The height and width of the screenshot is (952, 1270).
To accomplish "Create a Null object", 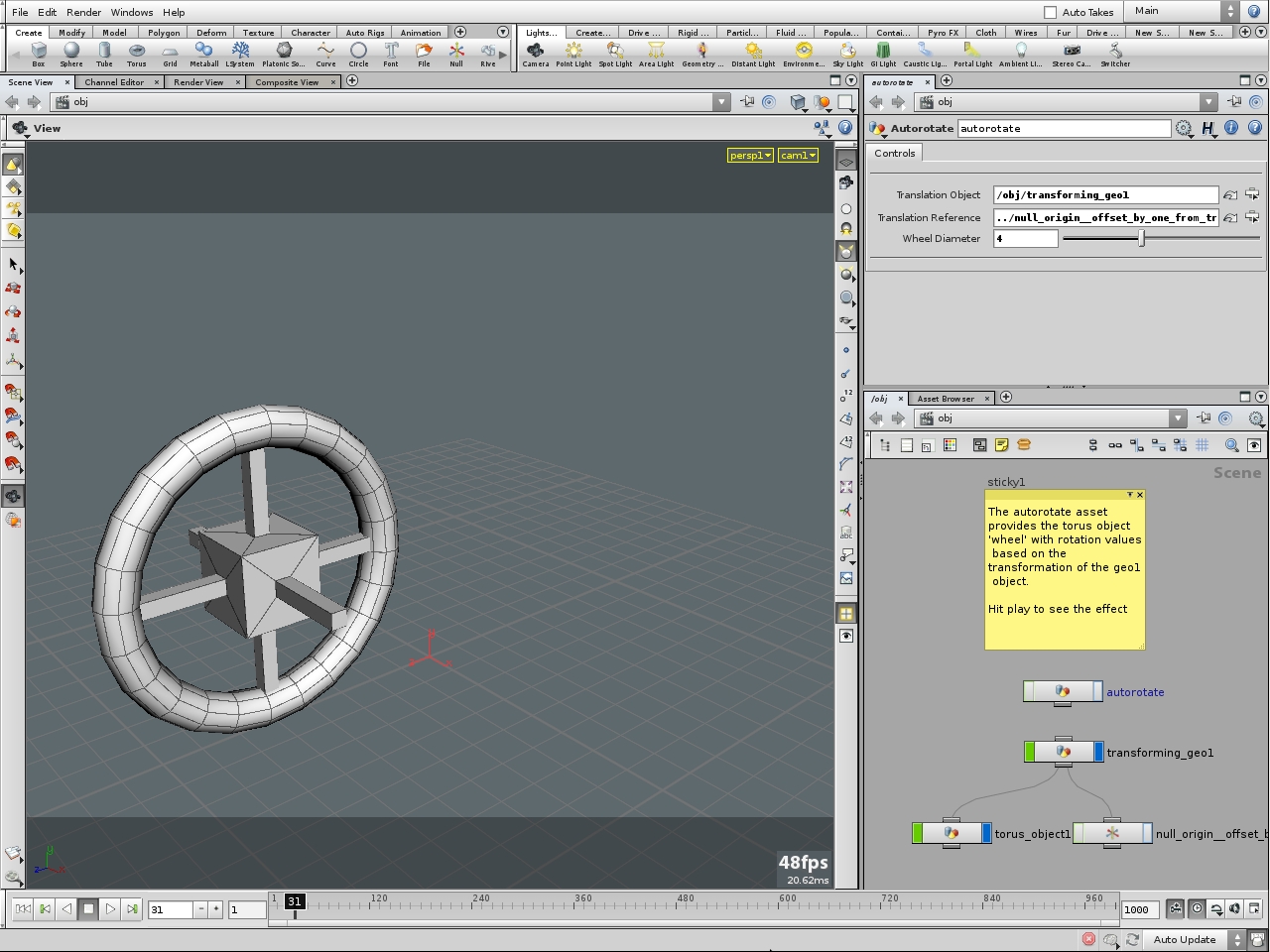I will (x=456, y=54).
